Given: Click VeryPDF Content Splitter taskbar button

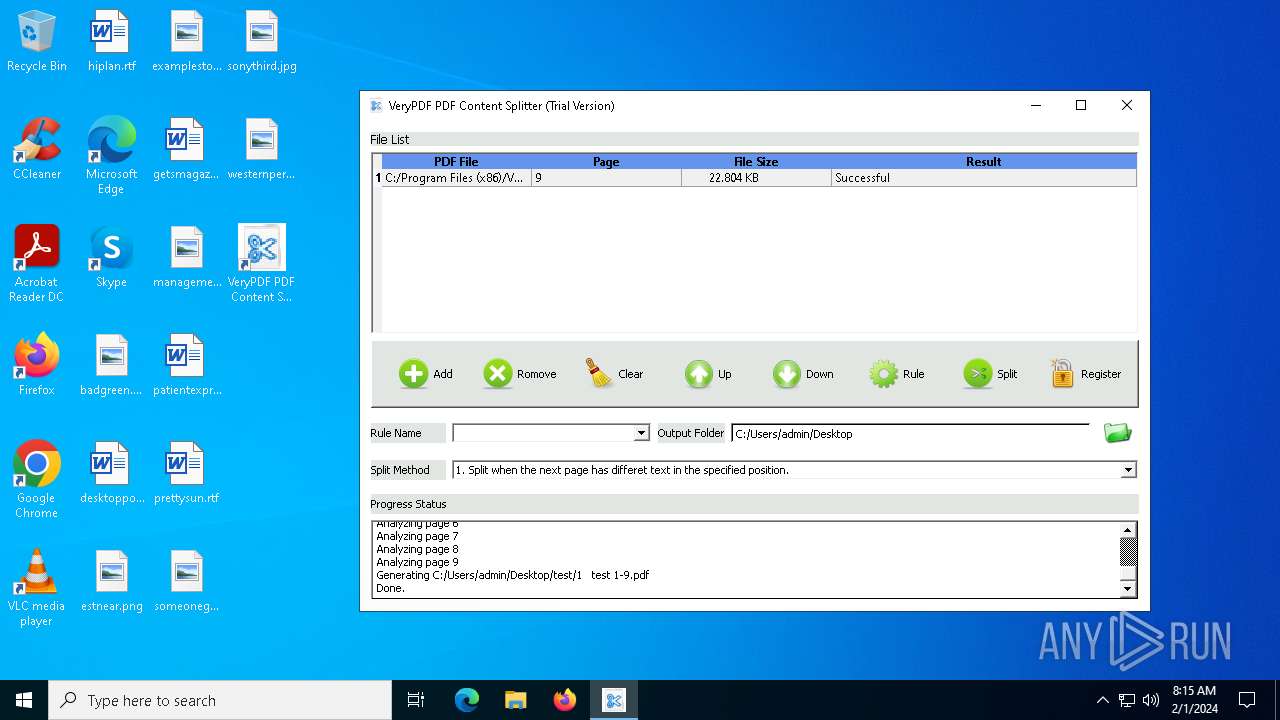Looking at the screenshot, I should click(x=614, y=700).
